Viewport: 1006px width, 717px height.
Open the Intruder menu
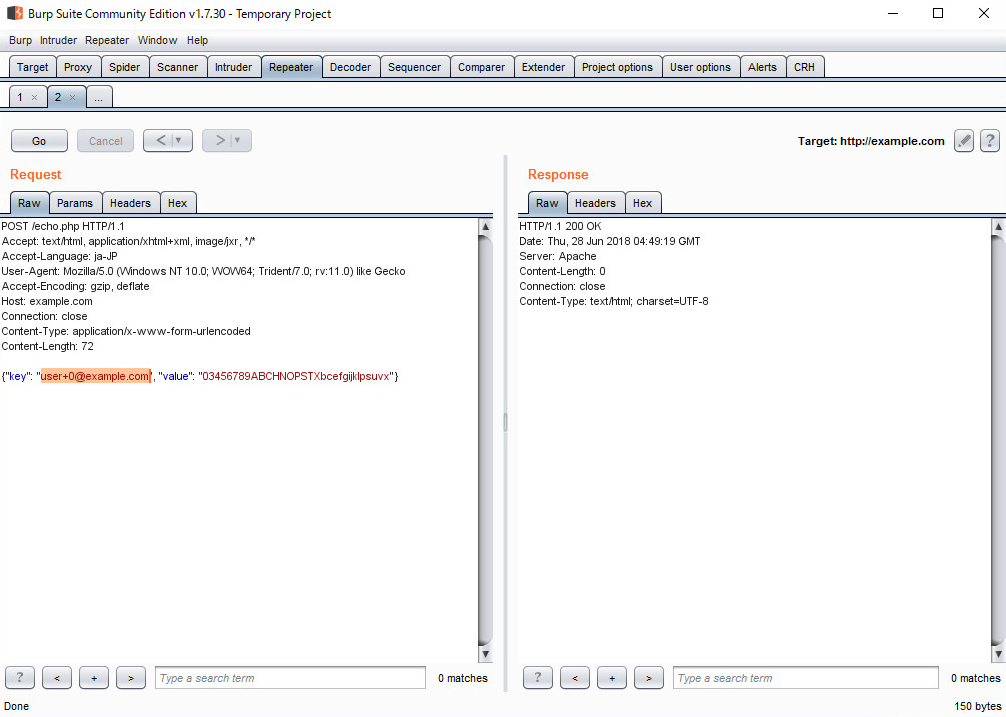coord(58,40)
